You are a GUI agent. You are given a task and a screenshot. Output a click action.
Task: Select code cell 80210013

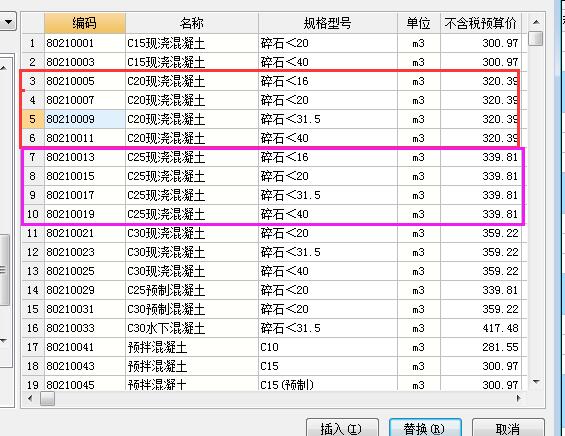(85, 157)
